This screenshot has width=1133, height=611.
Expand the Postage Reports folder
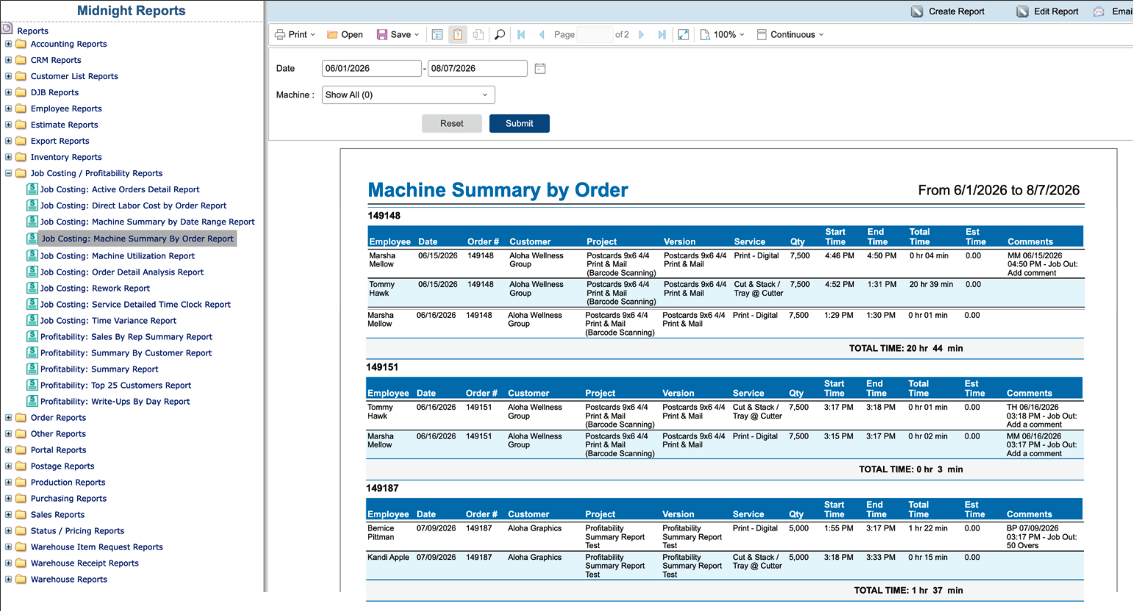(x=9, y=466)
